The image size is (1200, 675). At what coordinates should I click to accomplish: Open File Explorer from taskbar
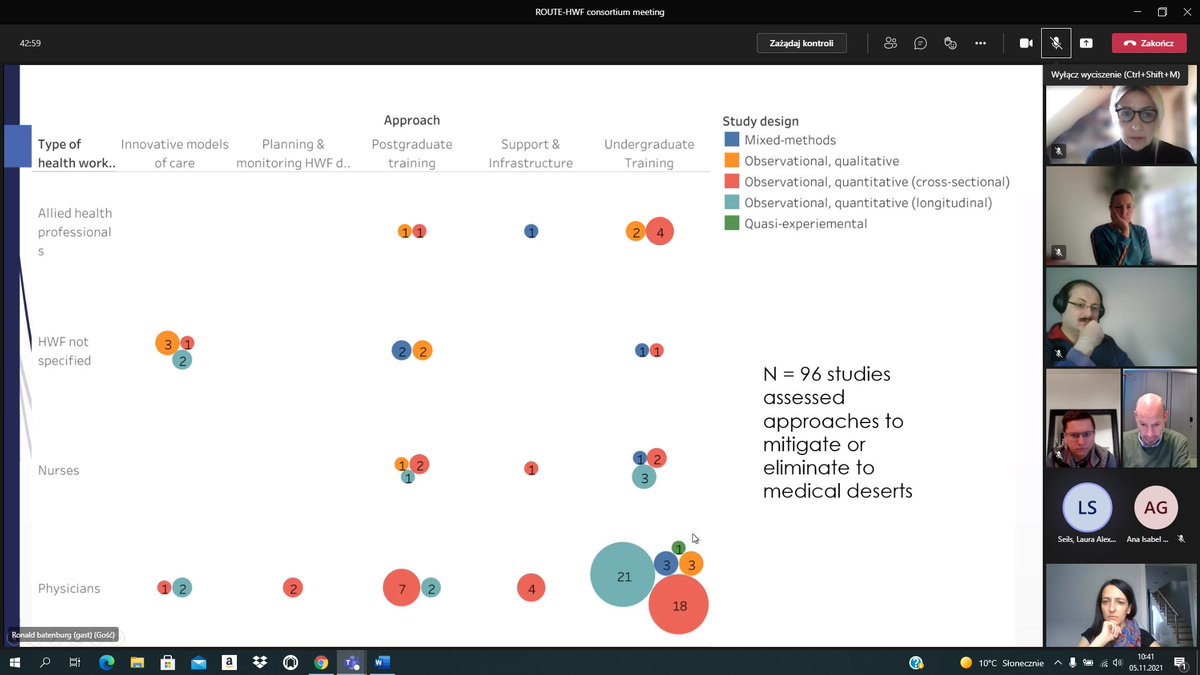point(137,662)
